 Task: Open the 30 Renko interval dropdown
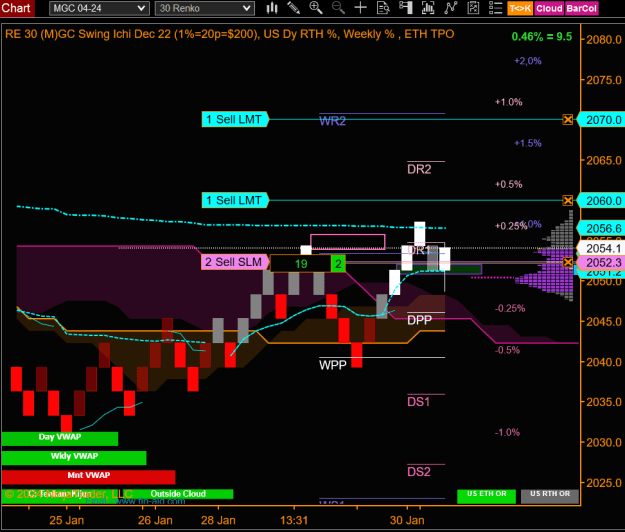pyautogui.click(x=204, y=8)
